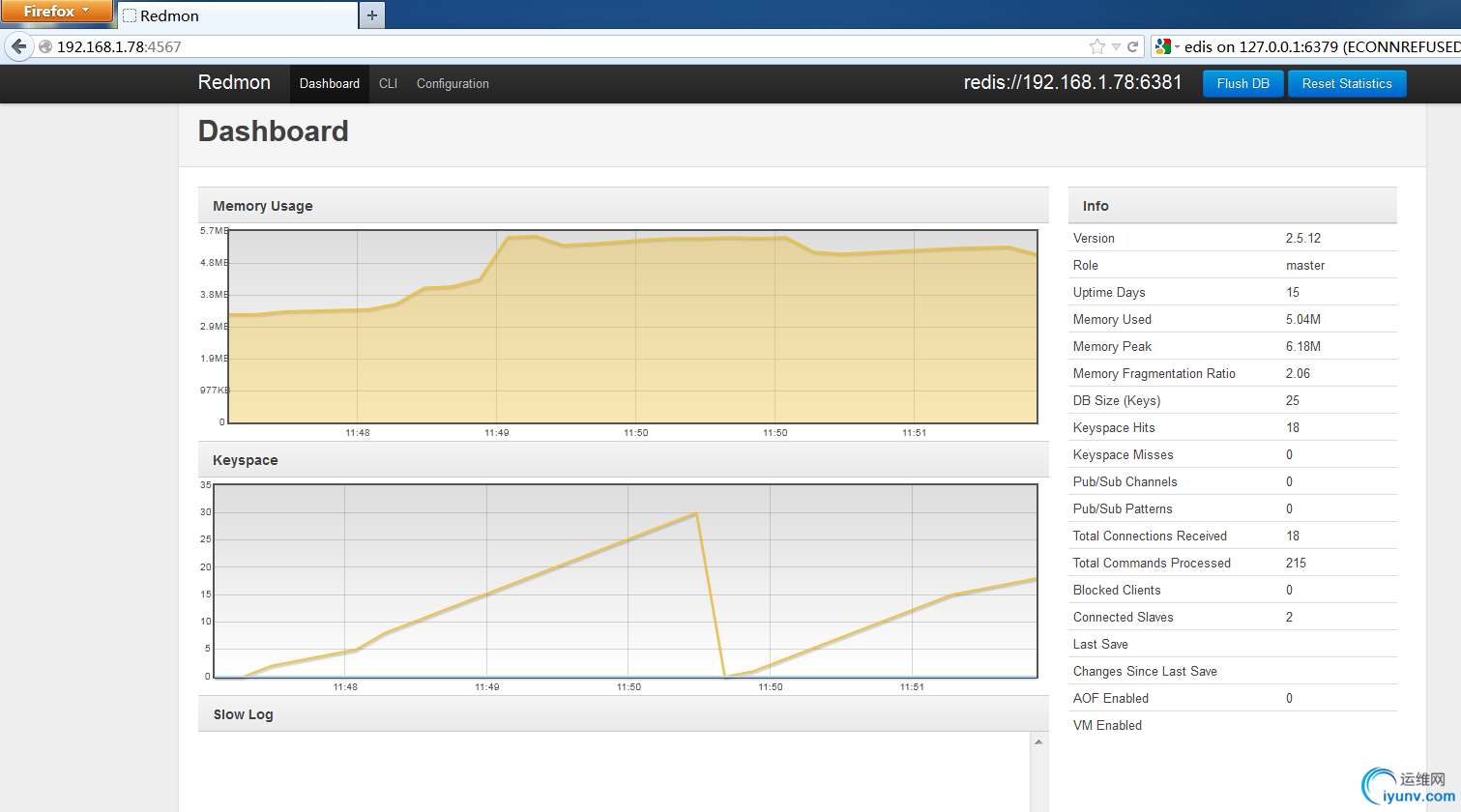
Task: Click the 11:51 time label under Keyspace chart
Action: click(x=912, y=687)
